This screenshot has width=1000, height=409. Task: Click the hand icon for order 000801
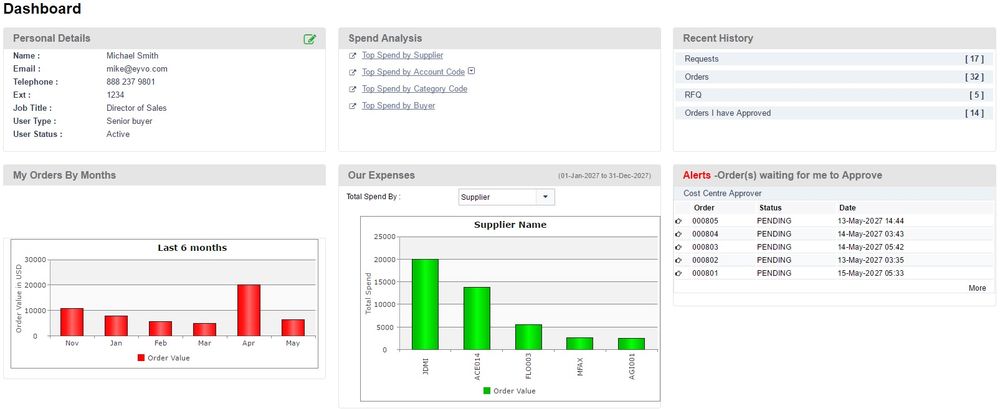point(679,273)
